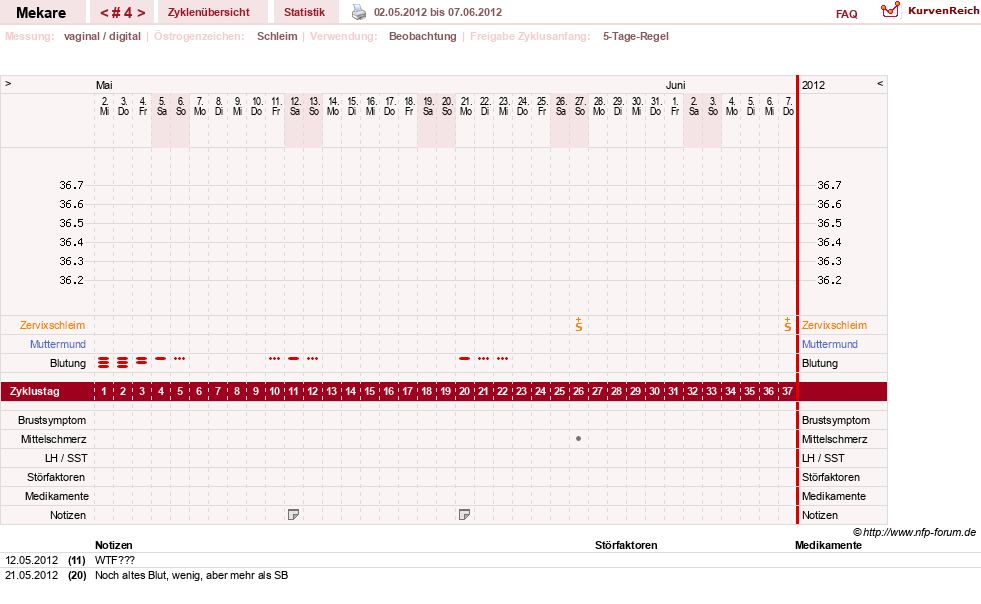Click spotting marker on cycle day 21
The image size is (981, 604).
[483, 359]
